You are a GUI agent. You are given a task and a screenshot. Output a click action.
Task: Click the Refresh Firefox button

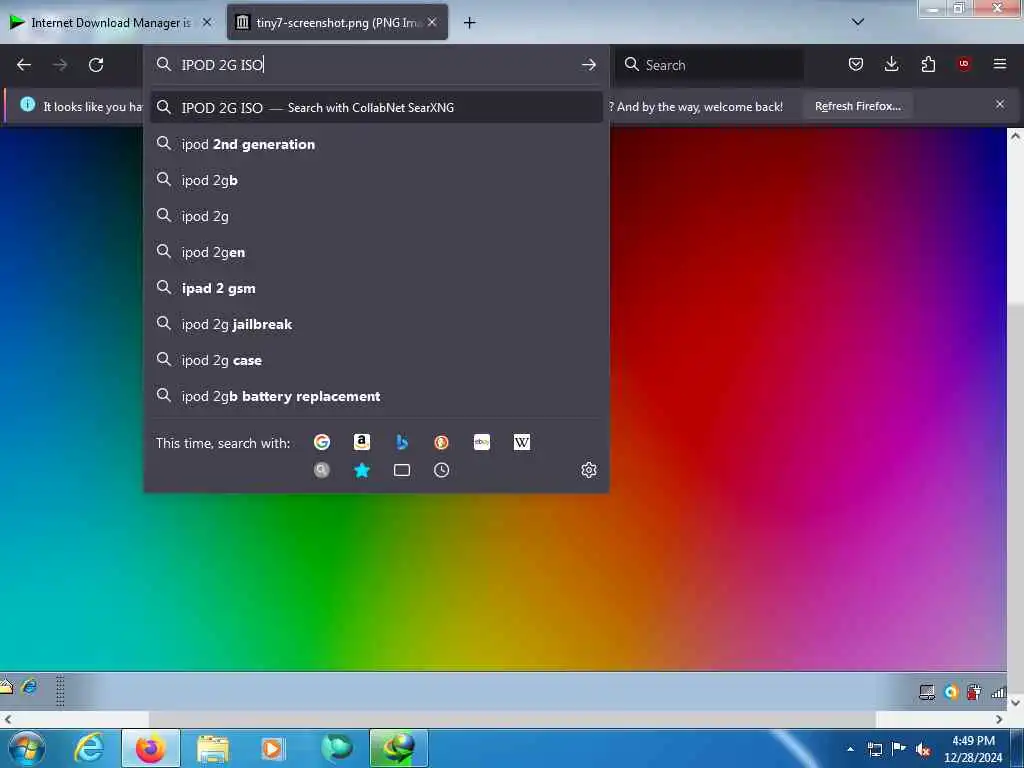point(857,106)
